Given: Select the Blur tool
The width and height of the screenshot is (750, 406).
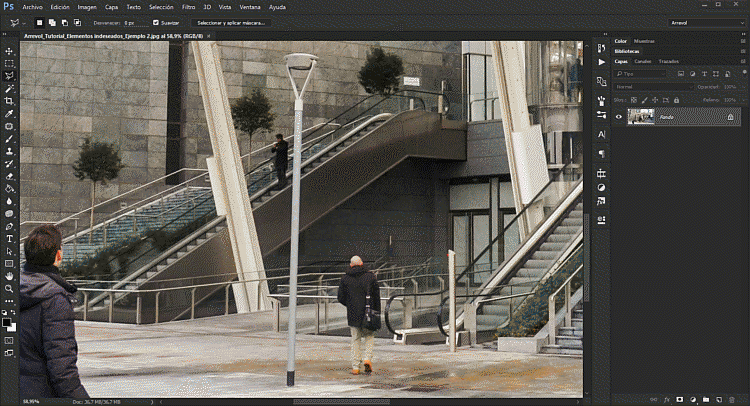Looking at the screenshot, I should [9, 201].
